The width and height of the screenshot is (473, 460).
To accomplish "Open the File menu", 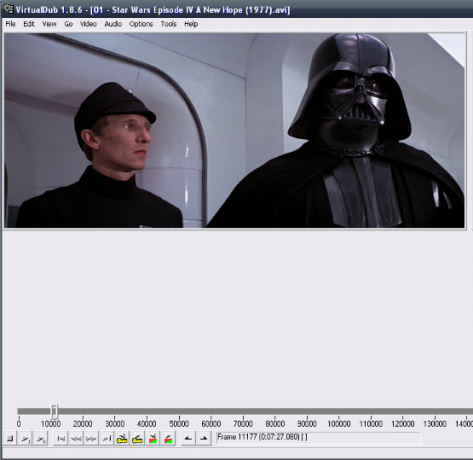I will click(x=10, y=24).
